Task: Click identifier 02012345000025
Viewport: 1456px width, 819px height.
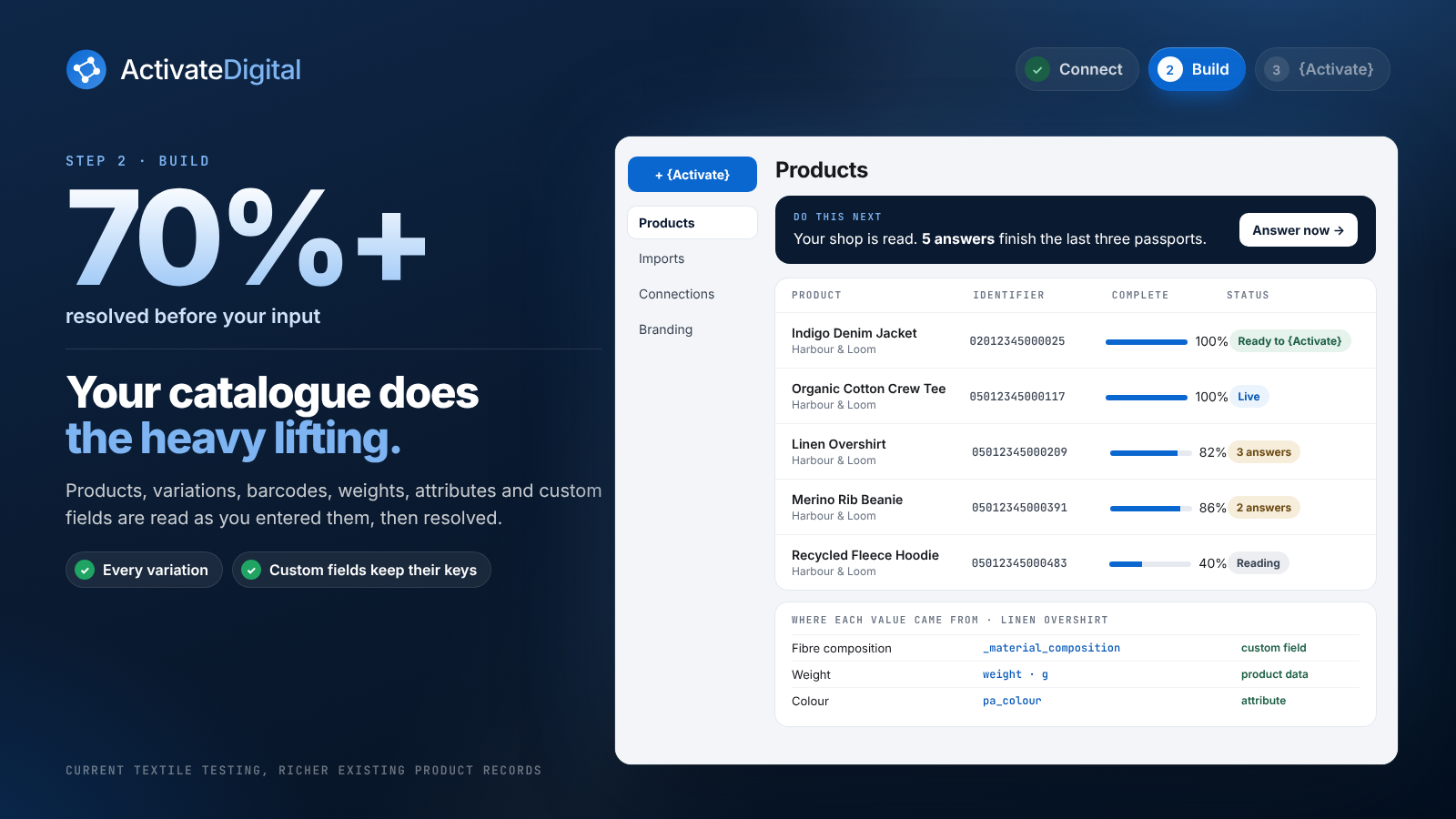Action: pyautogui.click(x=1017, y=341)
